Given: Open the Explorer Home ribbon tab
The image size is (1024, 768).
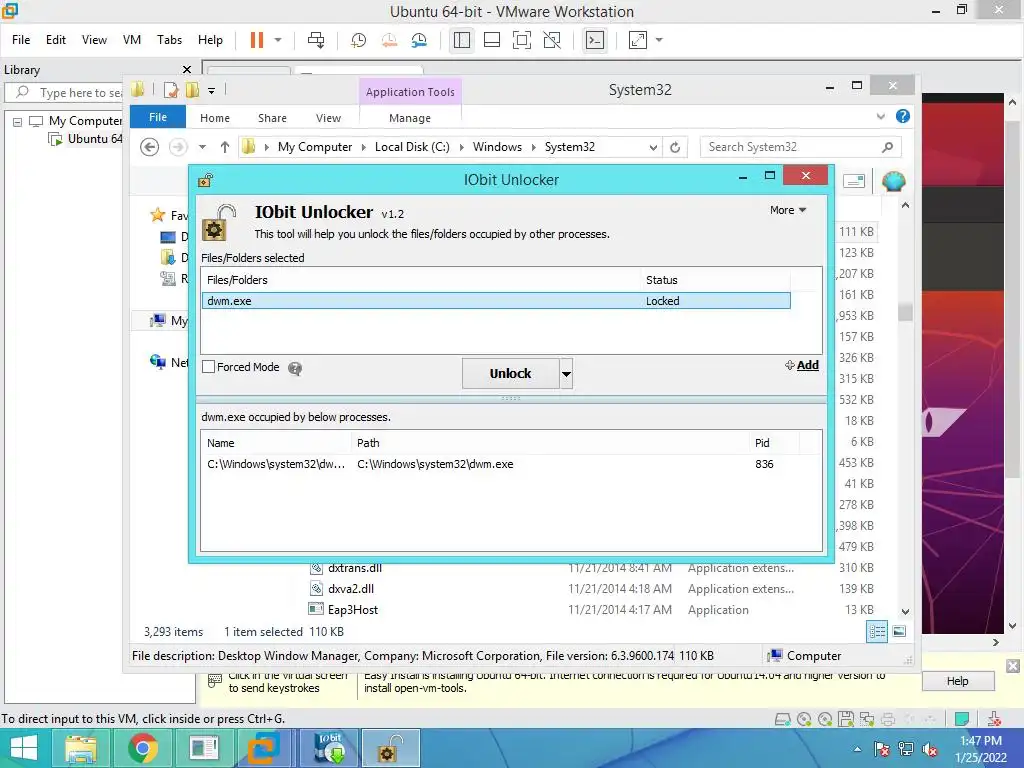Looking at the screenshot, I should click(x=215, y=118).
